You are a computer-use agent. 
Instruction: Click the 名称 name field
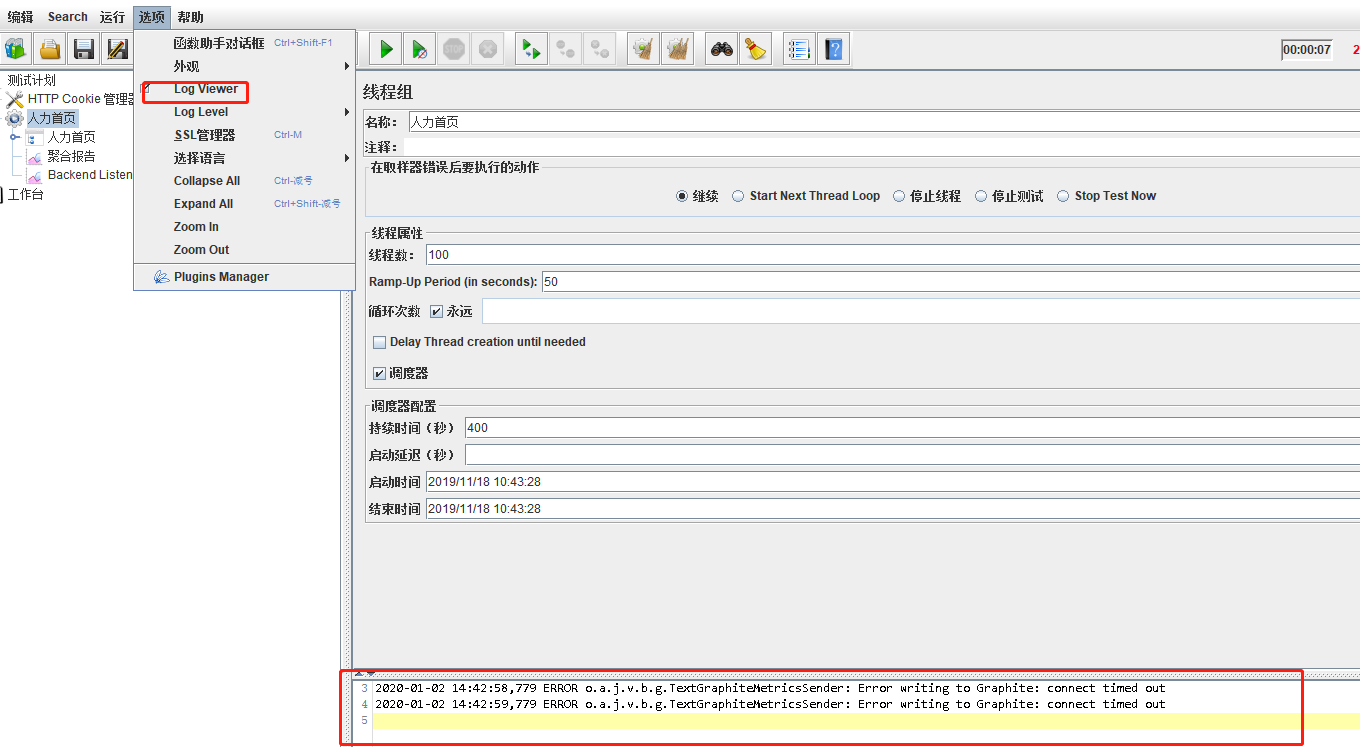[x=884, y=122]
